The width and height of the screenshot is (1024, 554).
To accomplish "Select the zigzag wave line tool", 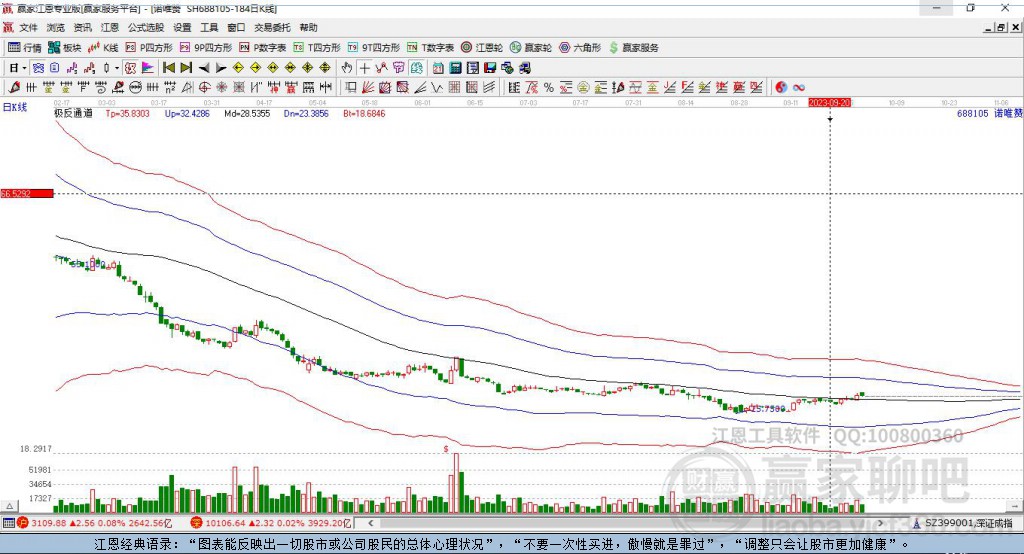I will pyautogui.click(x=437, y=88).
